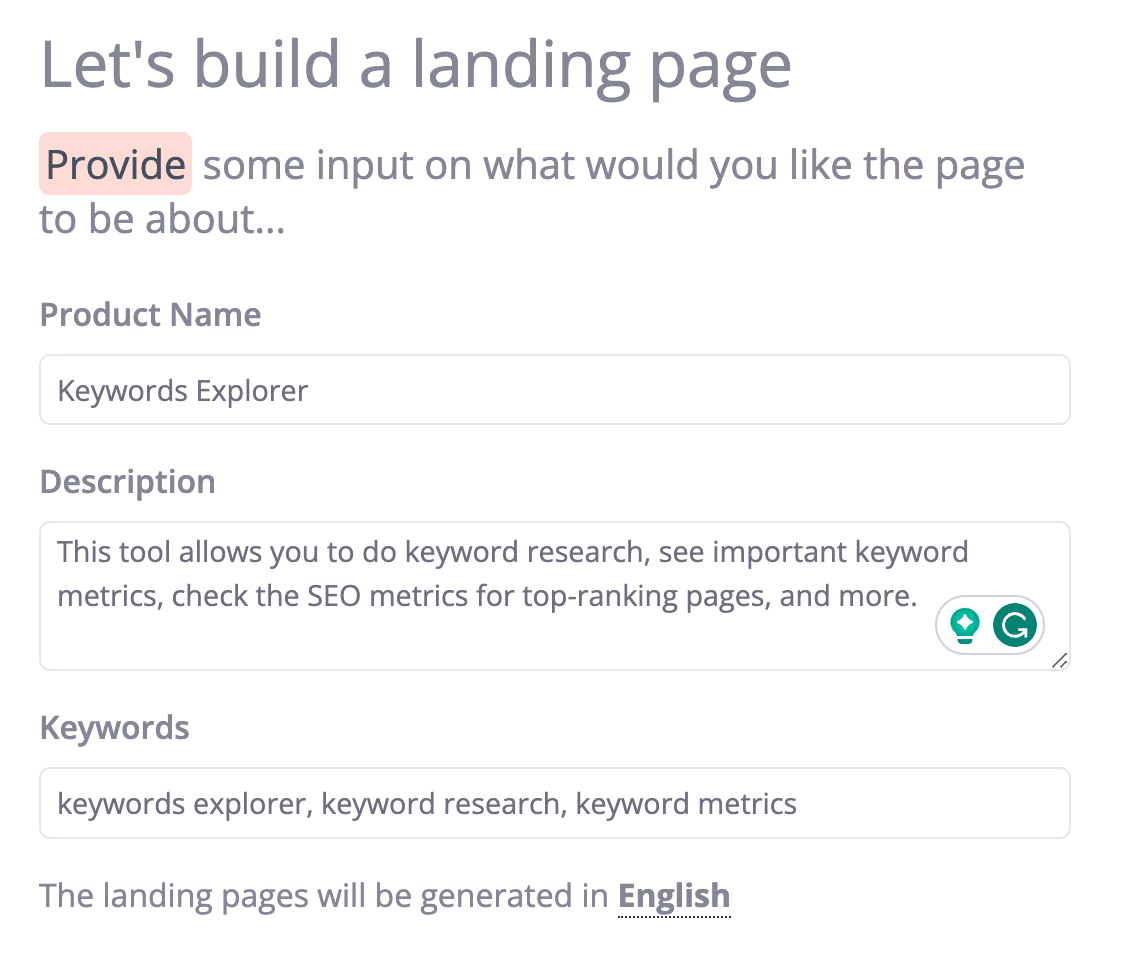
Task: Focus the Keywords input field
Action: pos(554,803)
